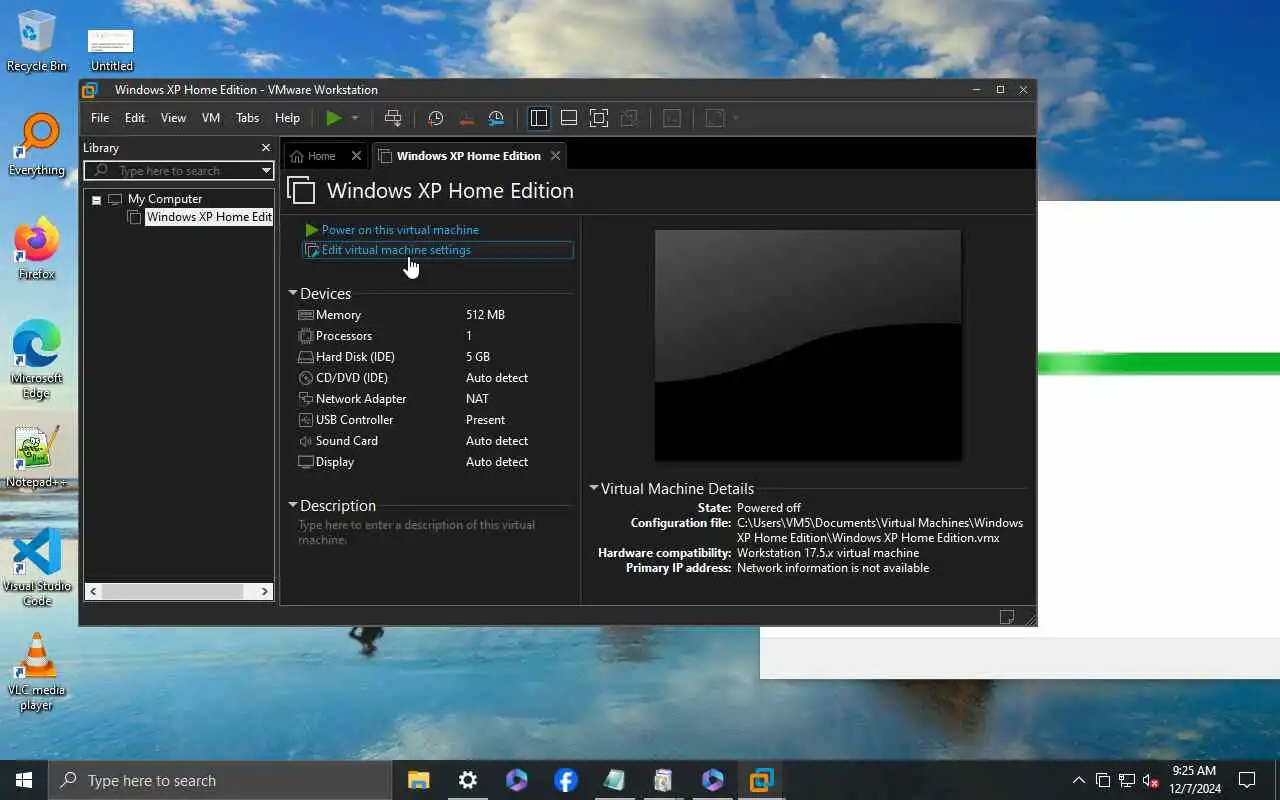Viewport: 1280px width, 800px height.
Task: Open Recycle Bin desktop icon
Action: pos(37,42)
